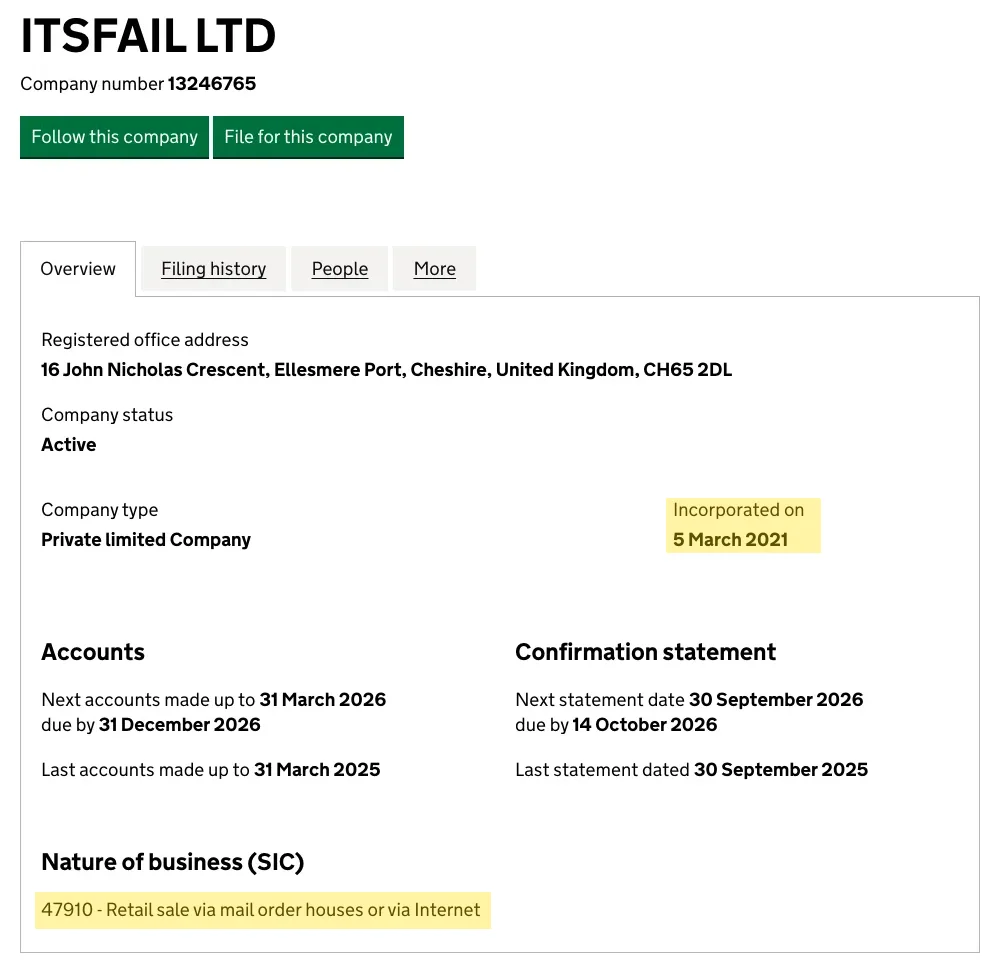Click last statement dated 30 September 2025
The height and width of the screenshot is (960, 1000).
tap(781, 770)
